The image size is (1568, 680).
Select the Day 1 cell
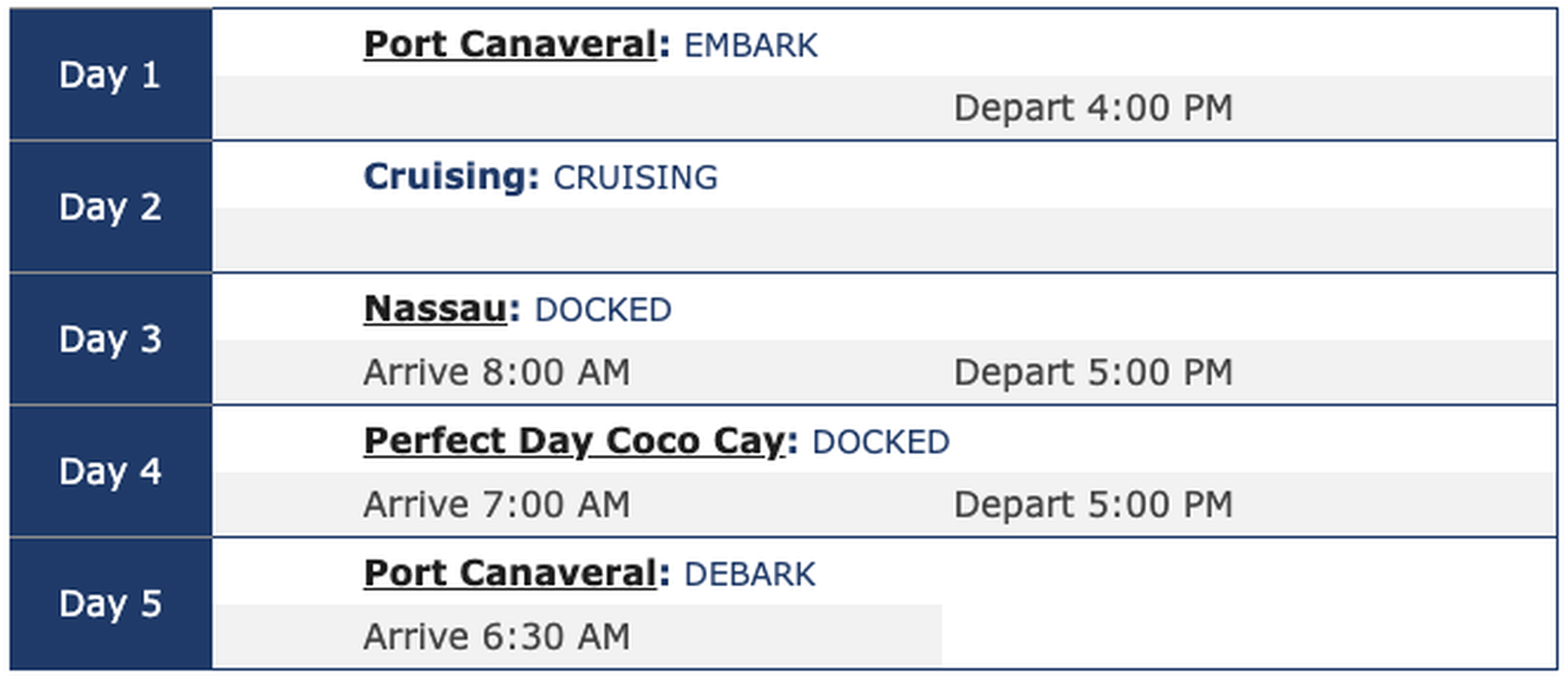point(110,75)
